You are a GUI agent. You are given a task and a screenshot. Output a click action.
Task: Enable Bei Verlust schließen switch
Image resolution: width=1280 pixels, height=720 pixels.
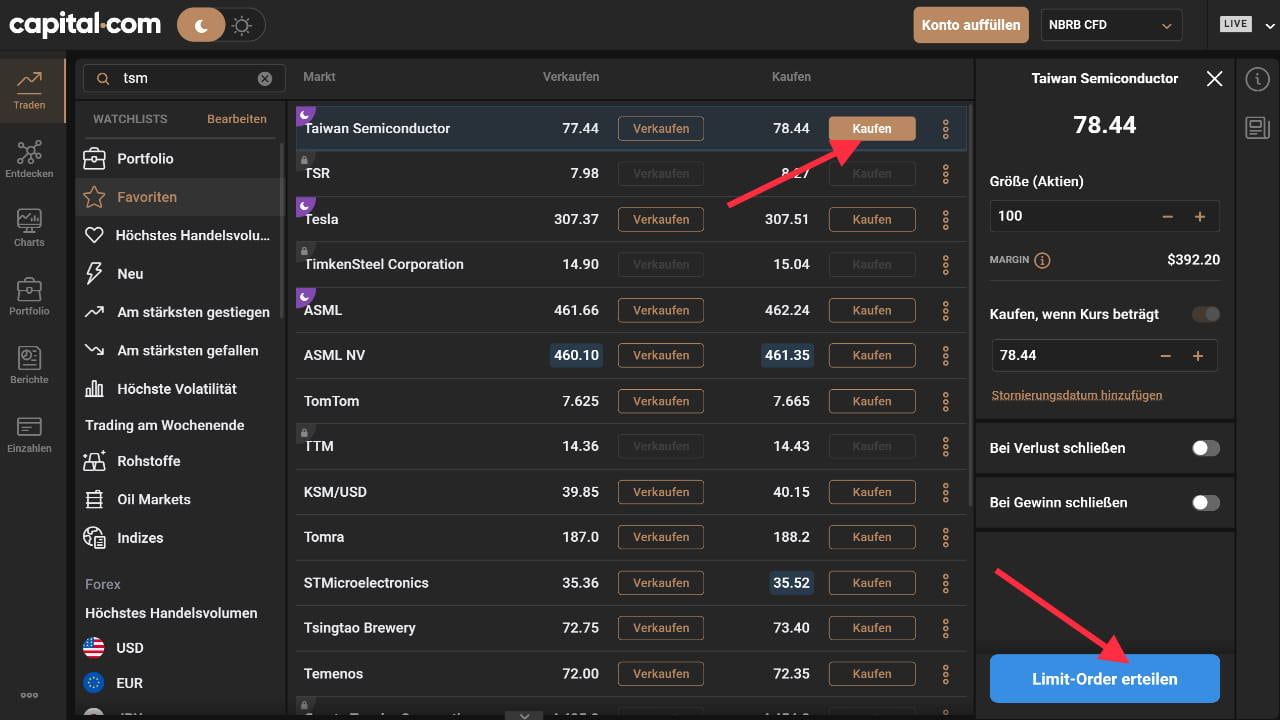1206,448
